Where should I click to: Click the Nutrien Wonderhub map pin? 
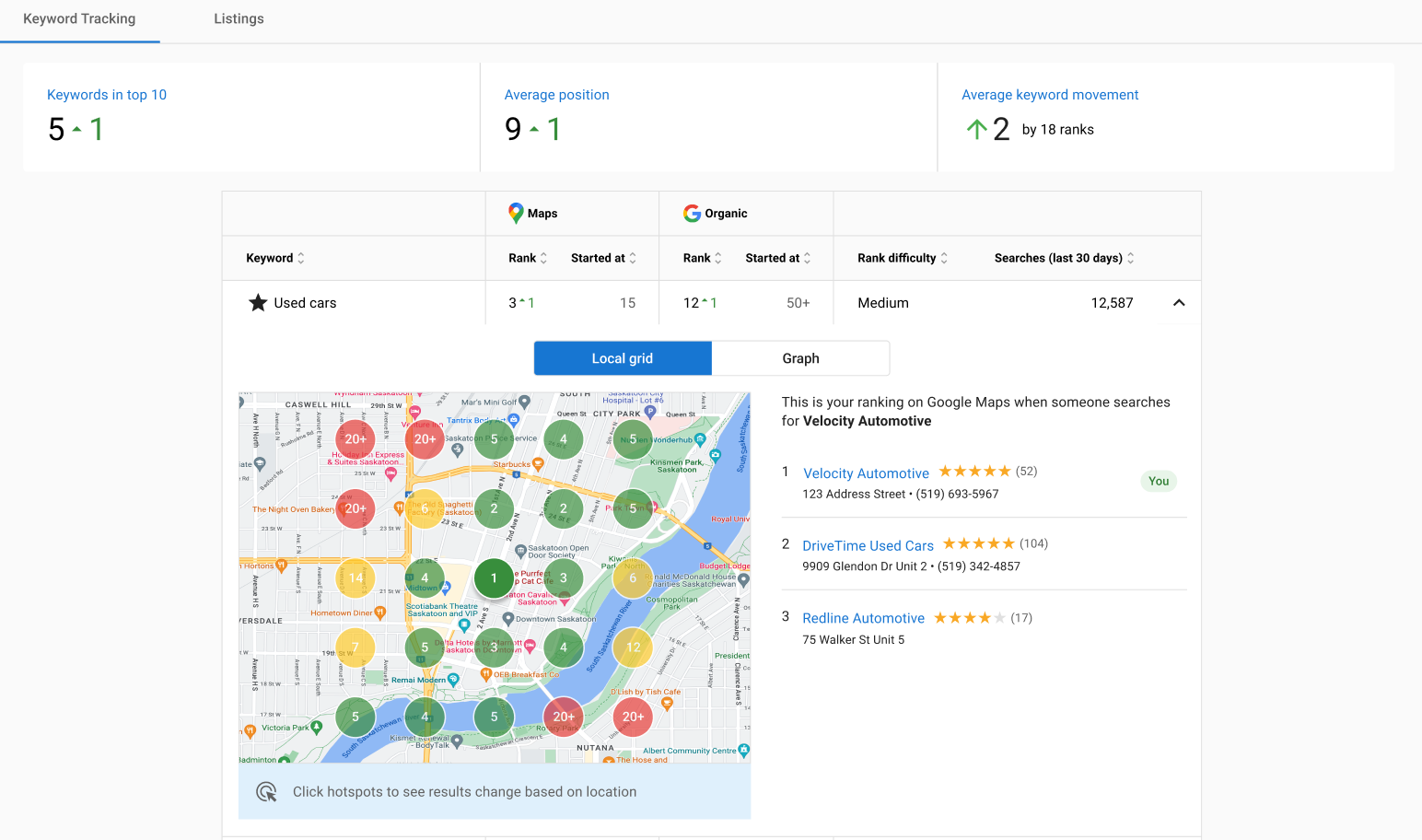click(700, 440)
